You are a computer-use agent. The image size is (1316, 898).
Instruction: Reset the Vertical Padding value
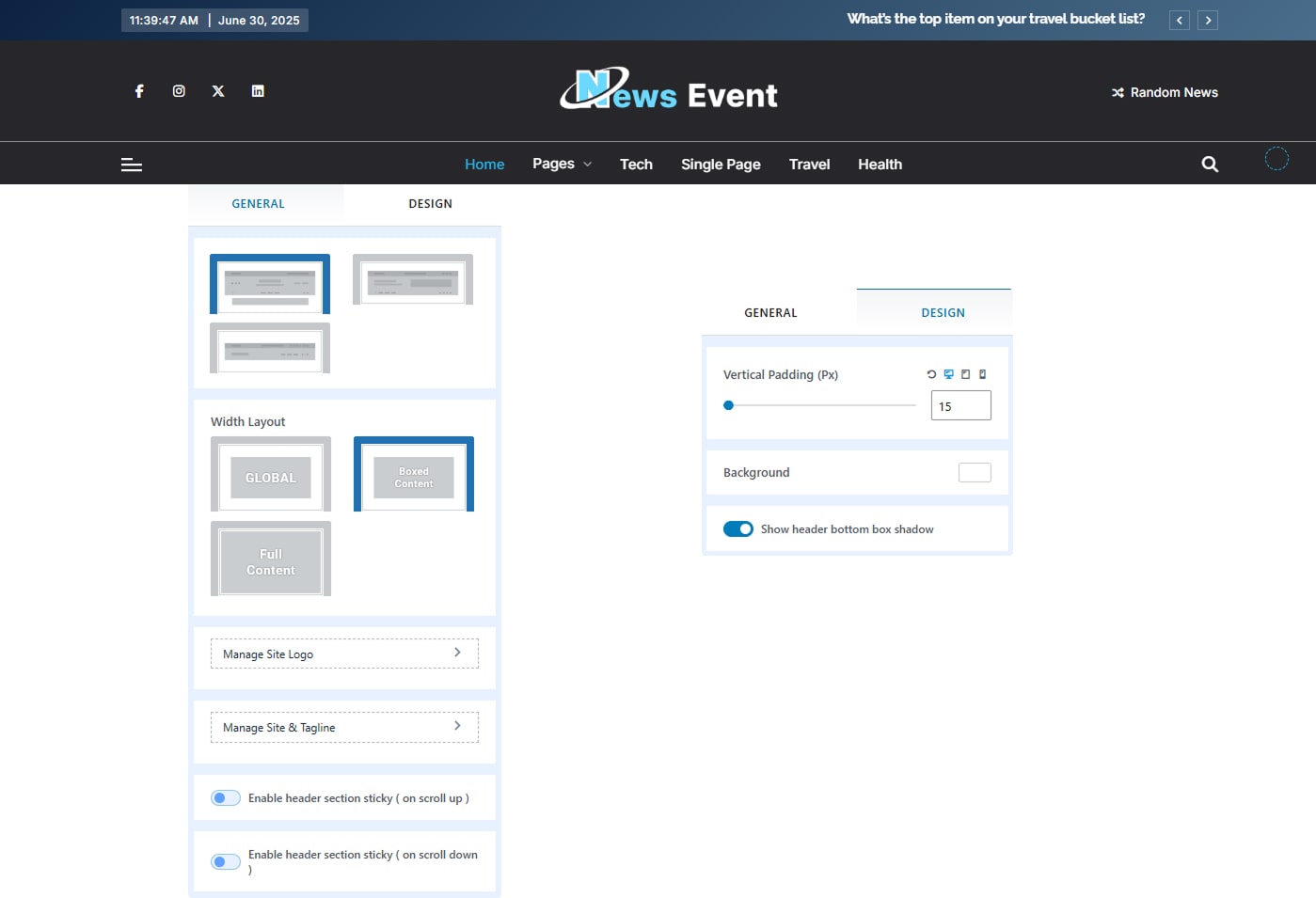(931, 374)
